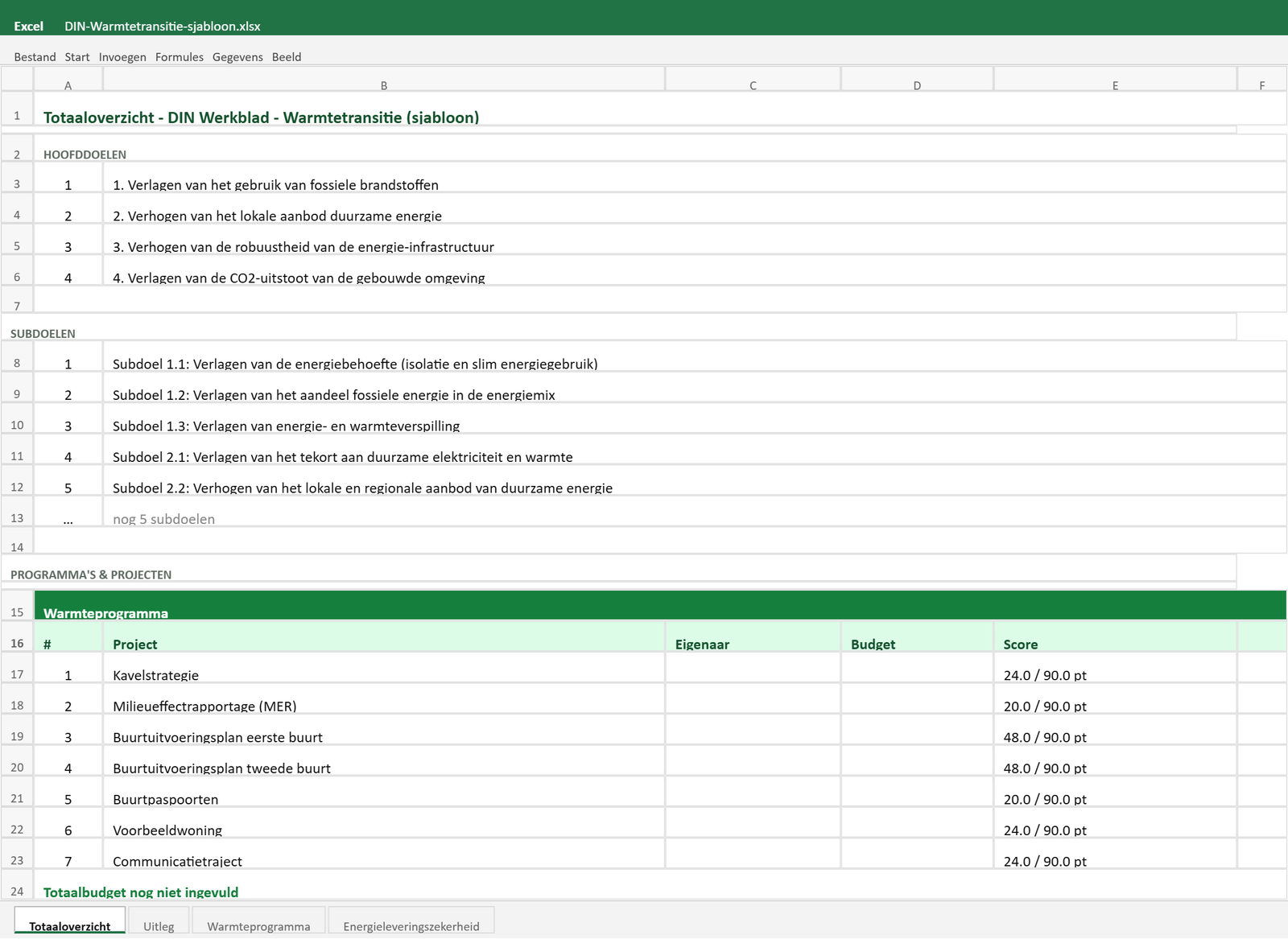Viewport: 1288px width, 939px height.
Task: Open the Formules menu
Action: pos(180,57)
